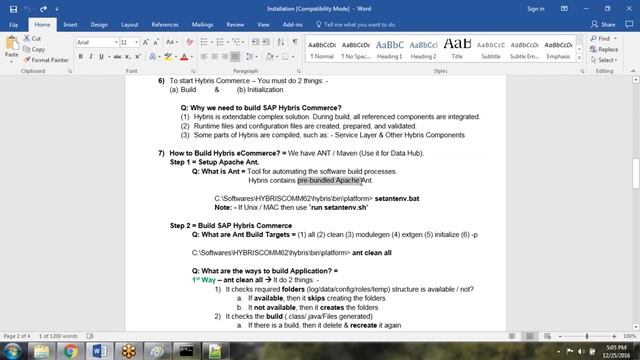This screenshot has width=640, height=360.
Task: Justify the paragraph text
Action: tap(235, 57)
